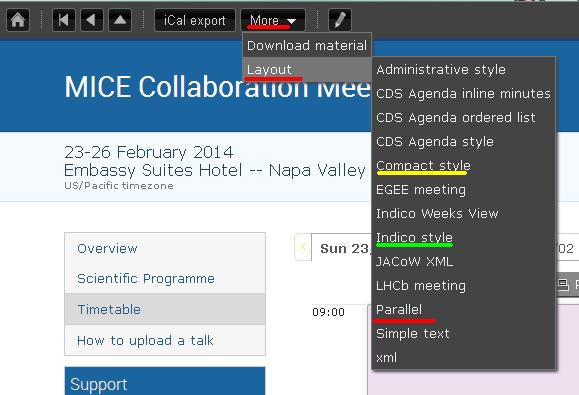
Task: Click the 09:00 time label
Action: pos(328,312)
